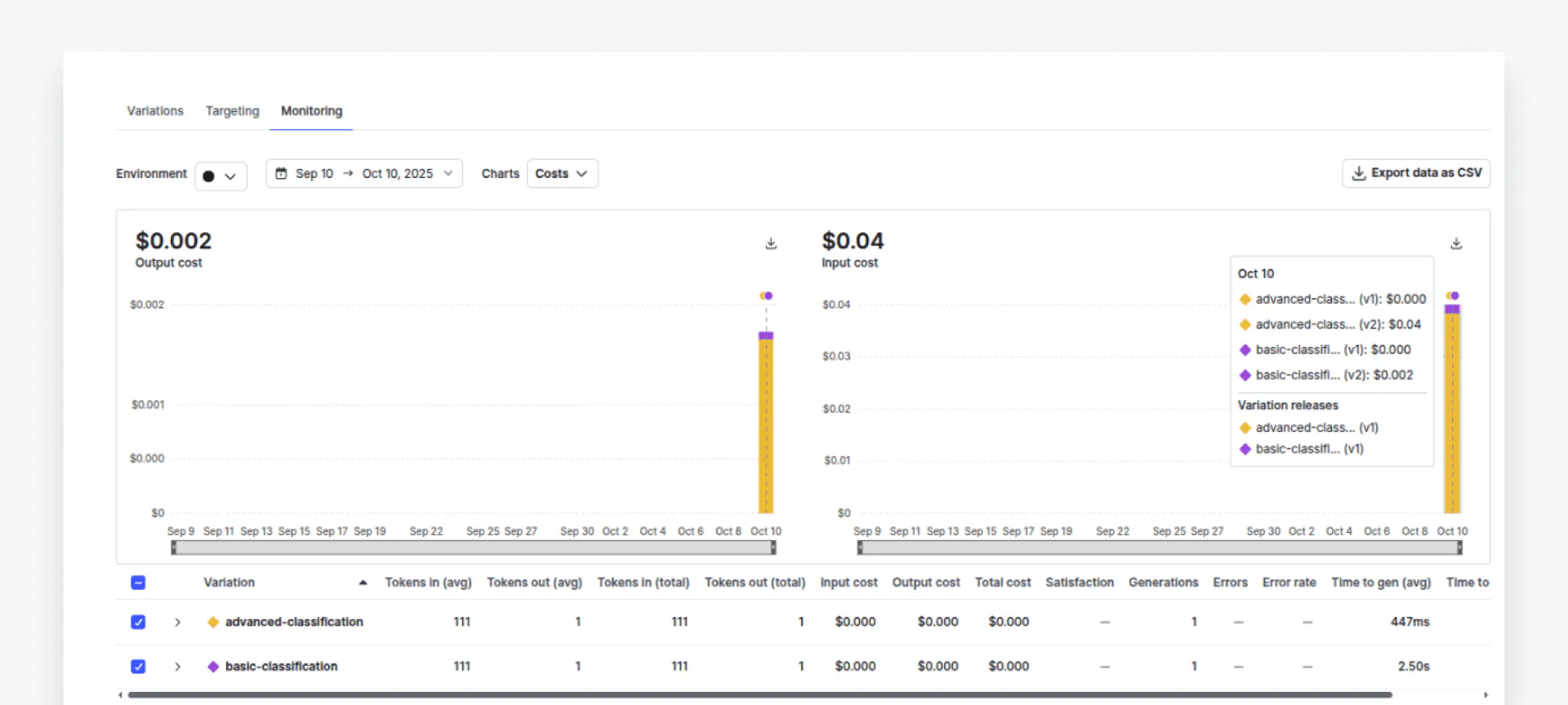The height and width of the screenshot is (705, 1568).
Task: Click the purple diamond beside basic-classification row
Action: pos(213,667)
